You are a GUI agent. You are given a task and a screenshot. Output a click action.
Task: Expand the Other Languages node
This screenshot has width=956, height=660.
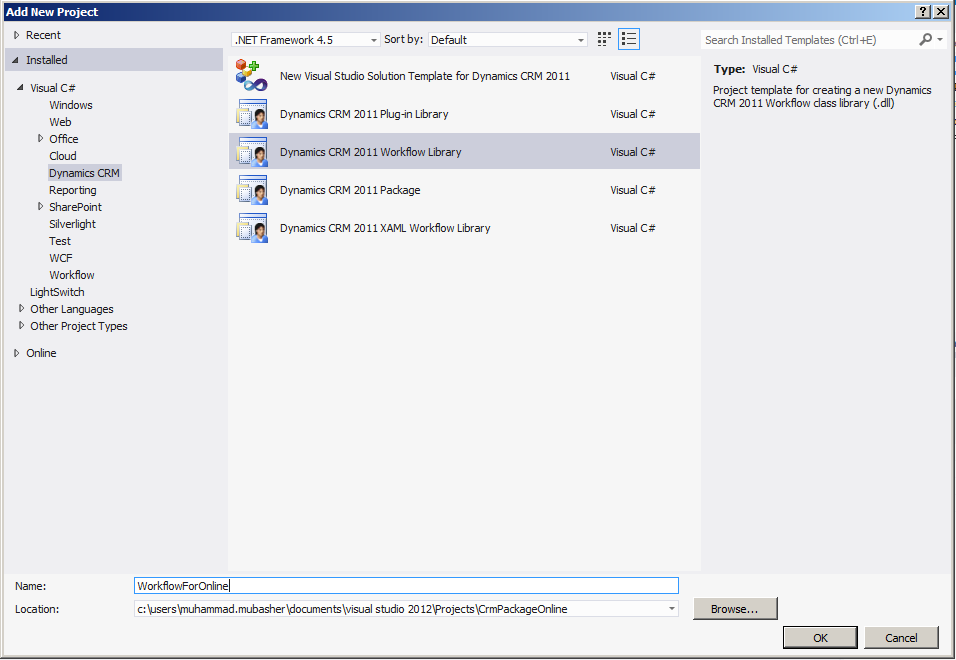click(x=21, y=308)
